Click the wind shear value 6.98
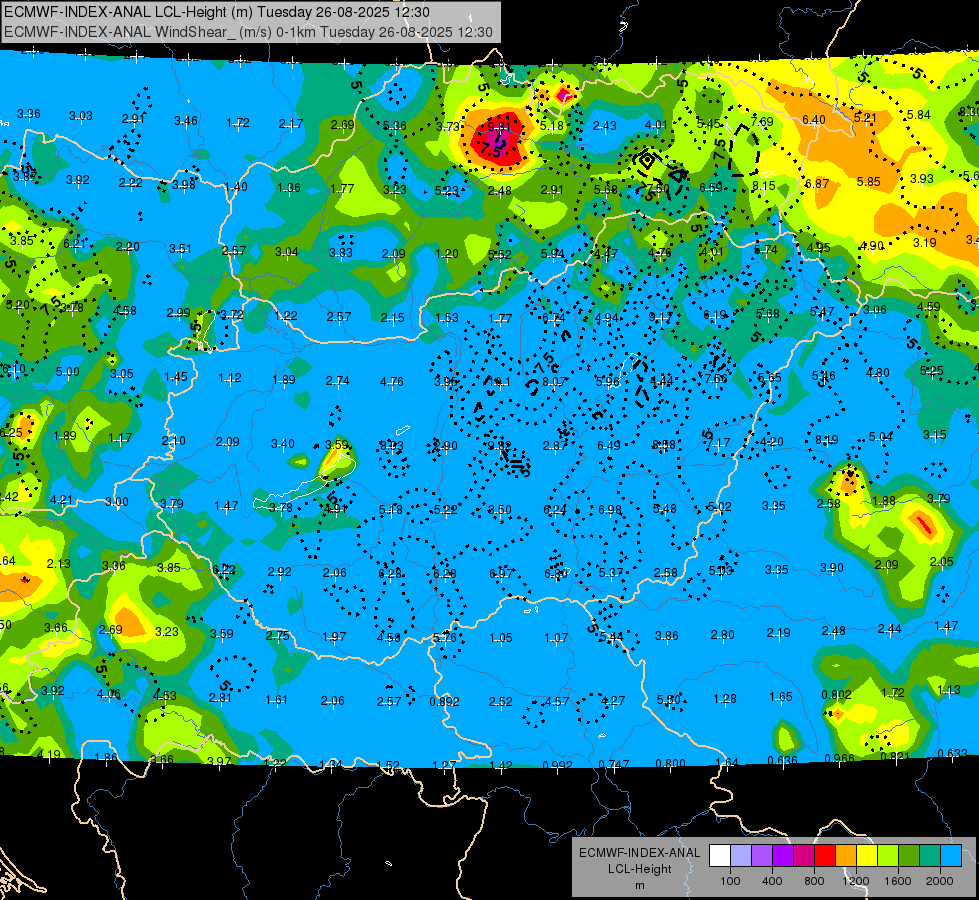The image size is (979, 900). tap(610, 510)
